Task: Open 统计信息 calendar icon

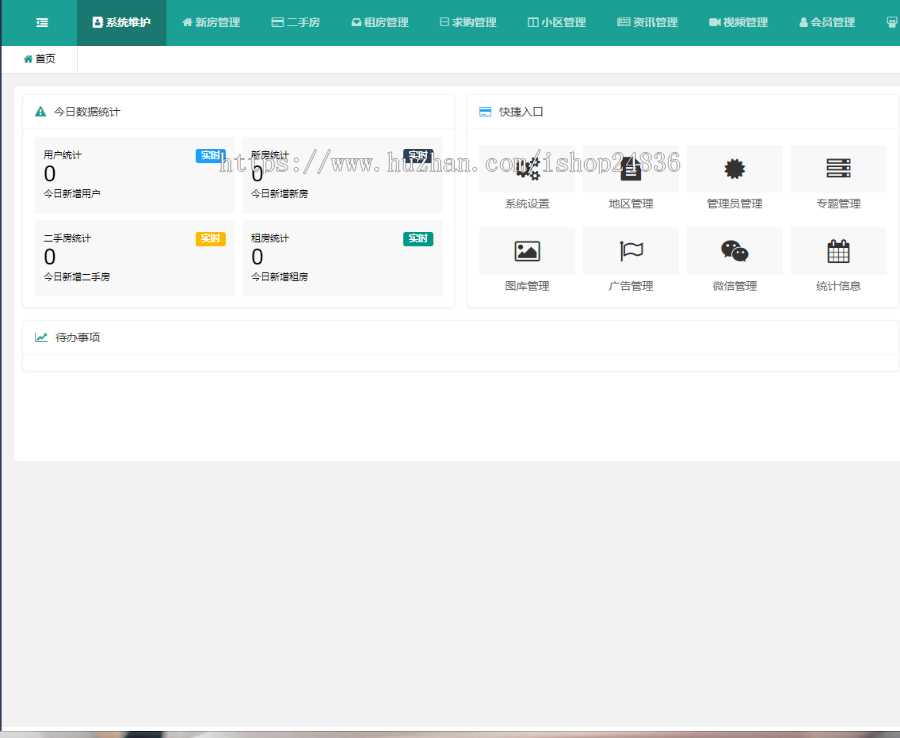Action: [x=838, y=251]
